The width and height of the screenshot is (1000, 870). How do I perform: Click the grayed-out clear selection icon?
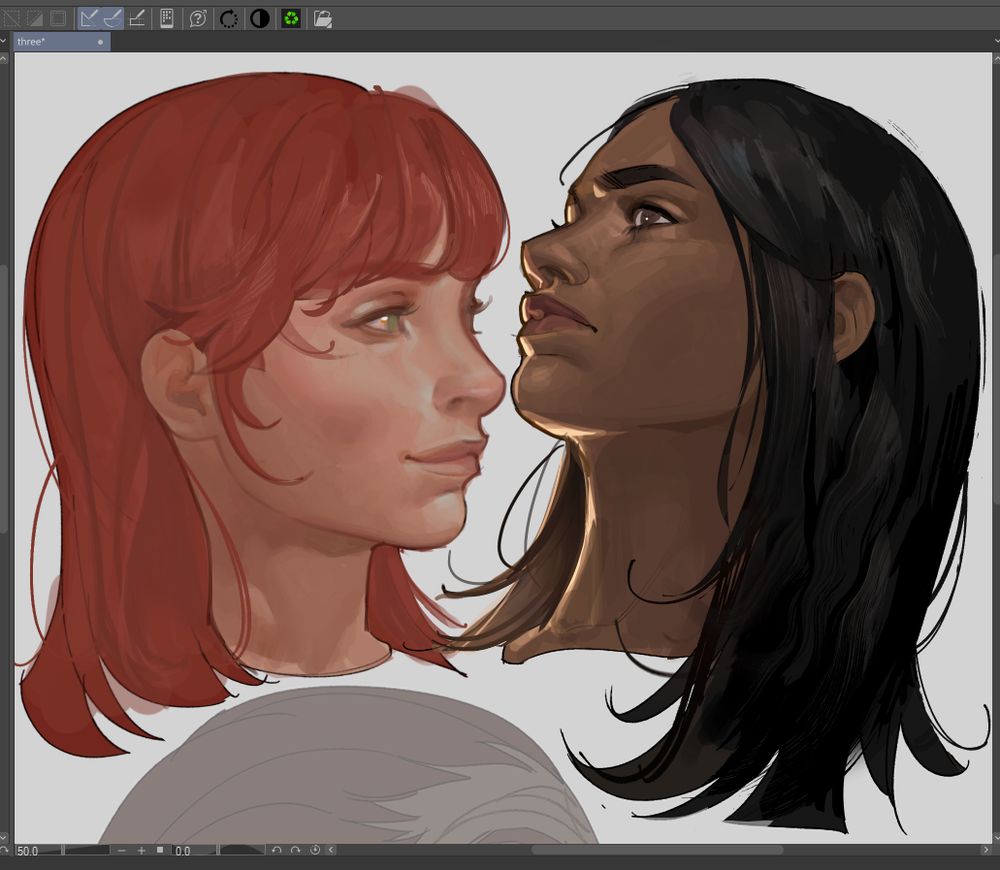pyautogui.click(x=11, y=18)
